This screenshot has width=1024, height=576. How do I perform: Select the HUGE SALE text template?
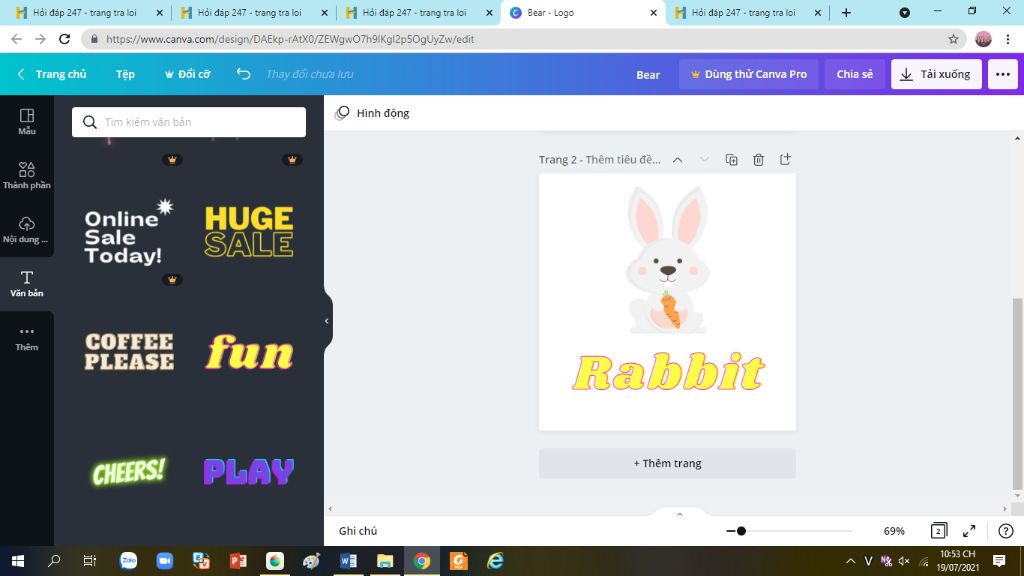[249, 232]
